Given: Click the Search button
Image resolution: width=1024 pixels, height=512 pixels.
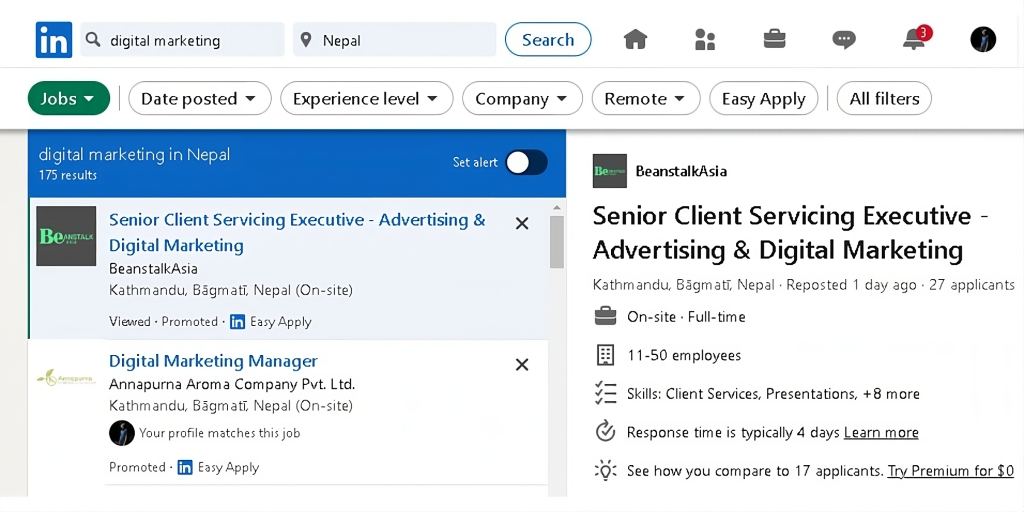Looking at the screenshot, I should 548,40.
